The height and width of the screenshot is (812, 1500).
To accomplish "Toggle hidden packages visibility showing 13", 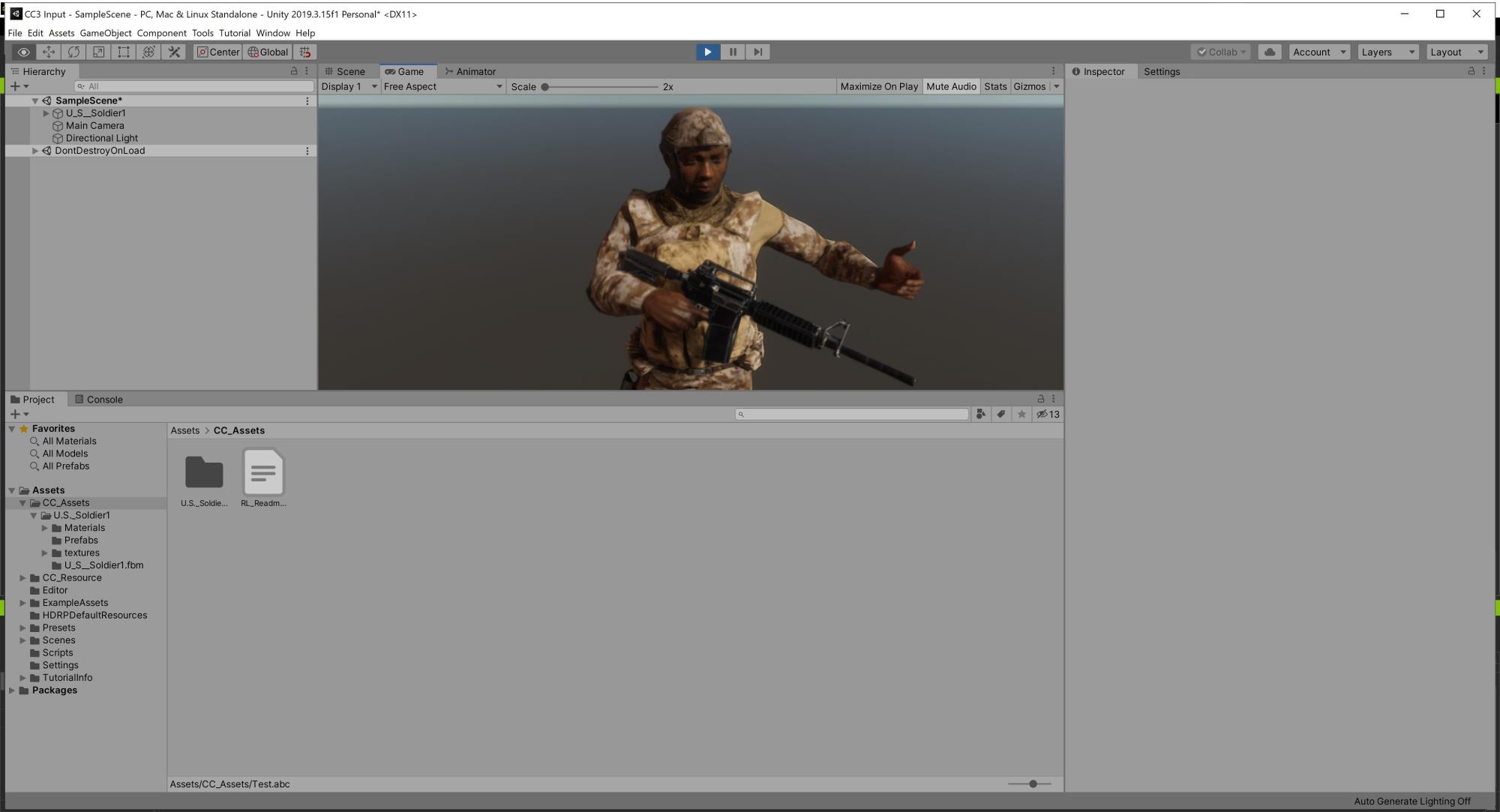I will pos(1048,414).
